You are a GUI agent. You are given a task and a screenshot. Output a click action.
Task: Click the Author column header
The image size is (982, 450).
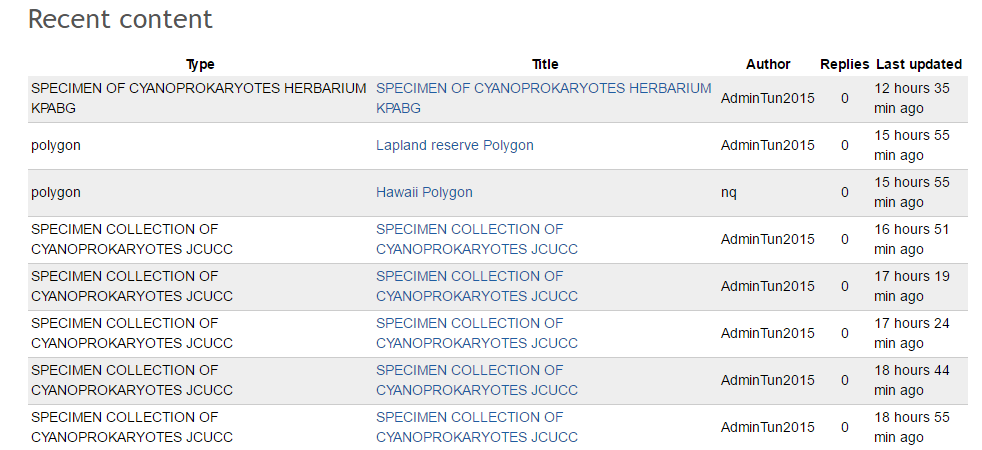click(x=768, y=64)
